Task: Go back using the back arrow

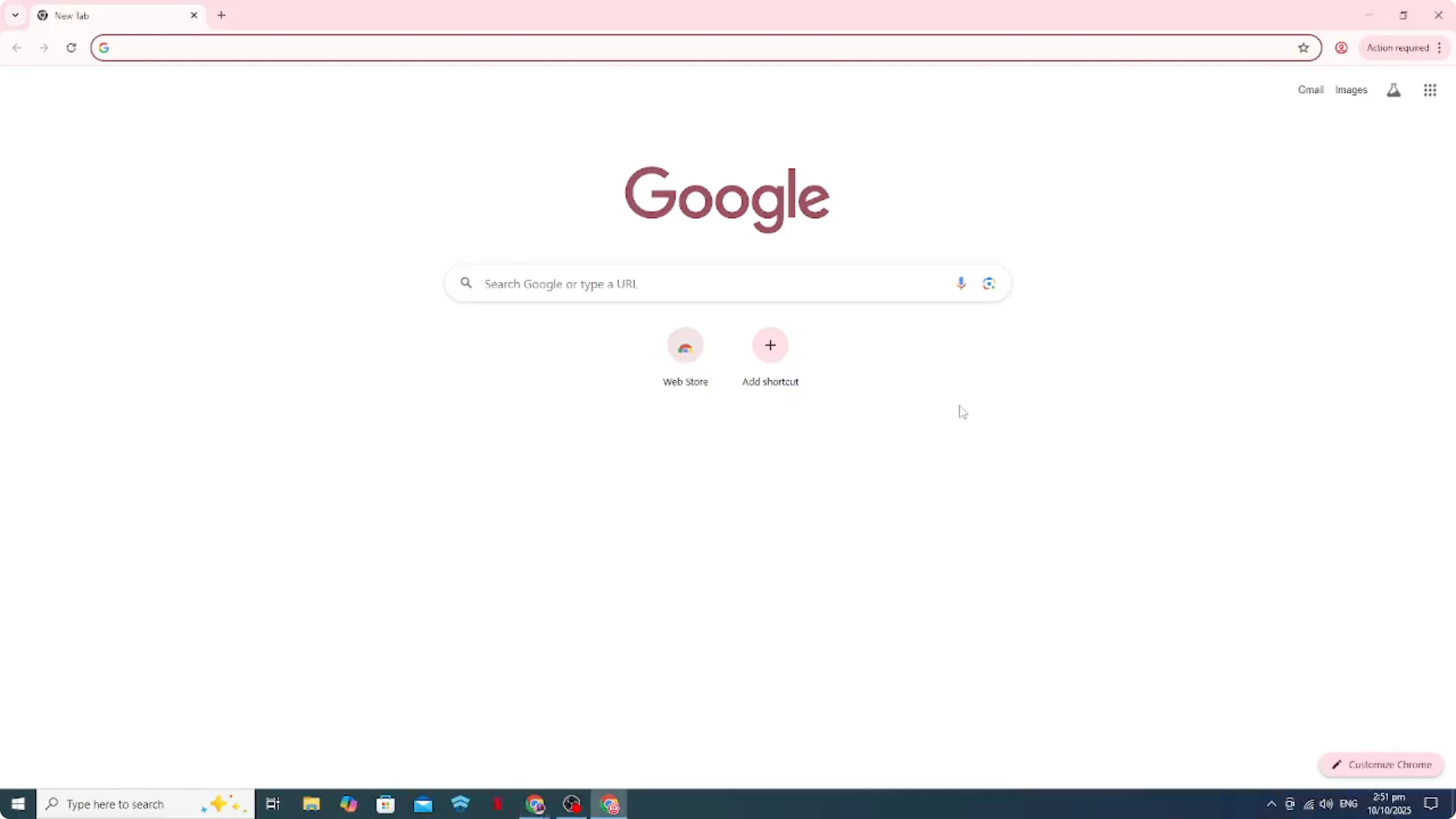Action: click(16, 47)
